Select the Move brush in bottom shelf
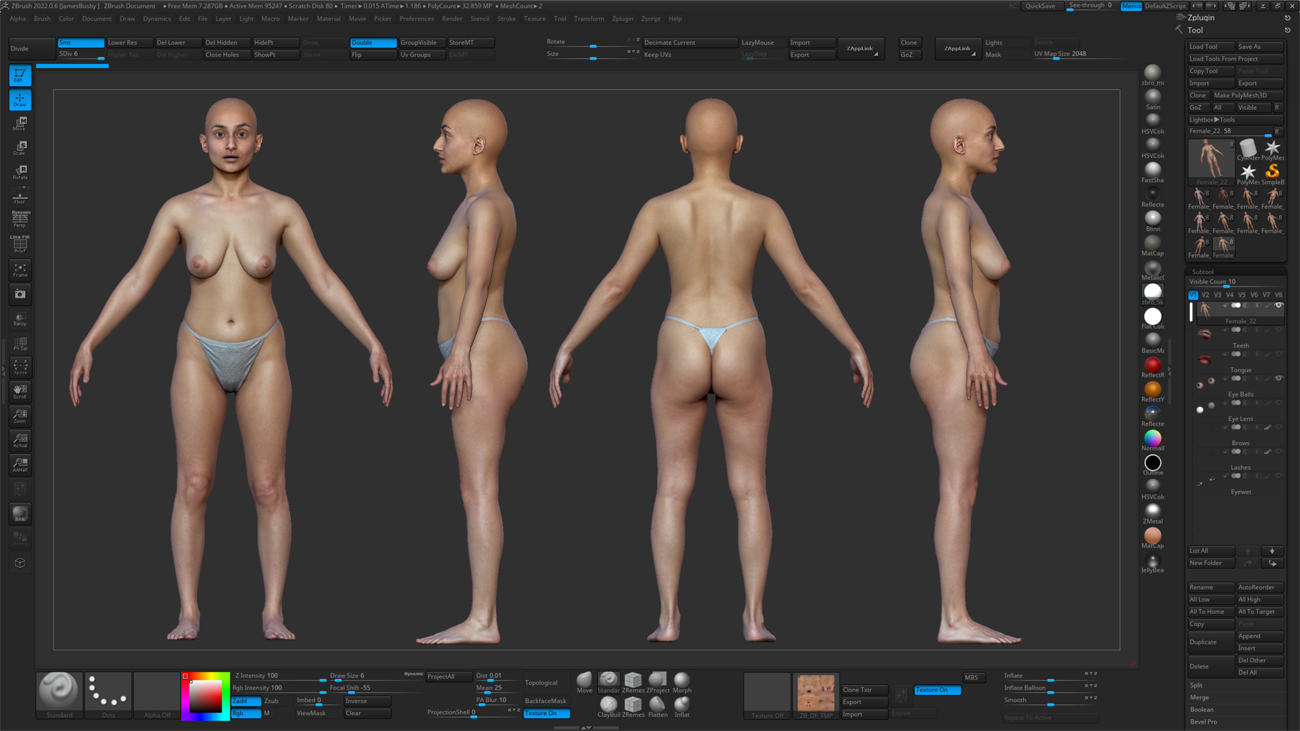Viewport: 1300px width, 731px height. tap(584, 683)
